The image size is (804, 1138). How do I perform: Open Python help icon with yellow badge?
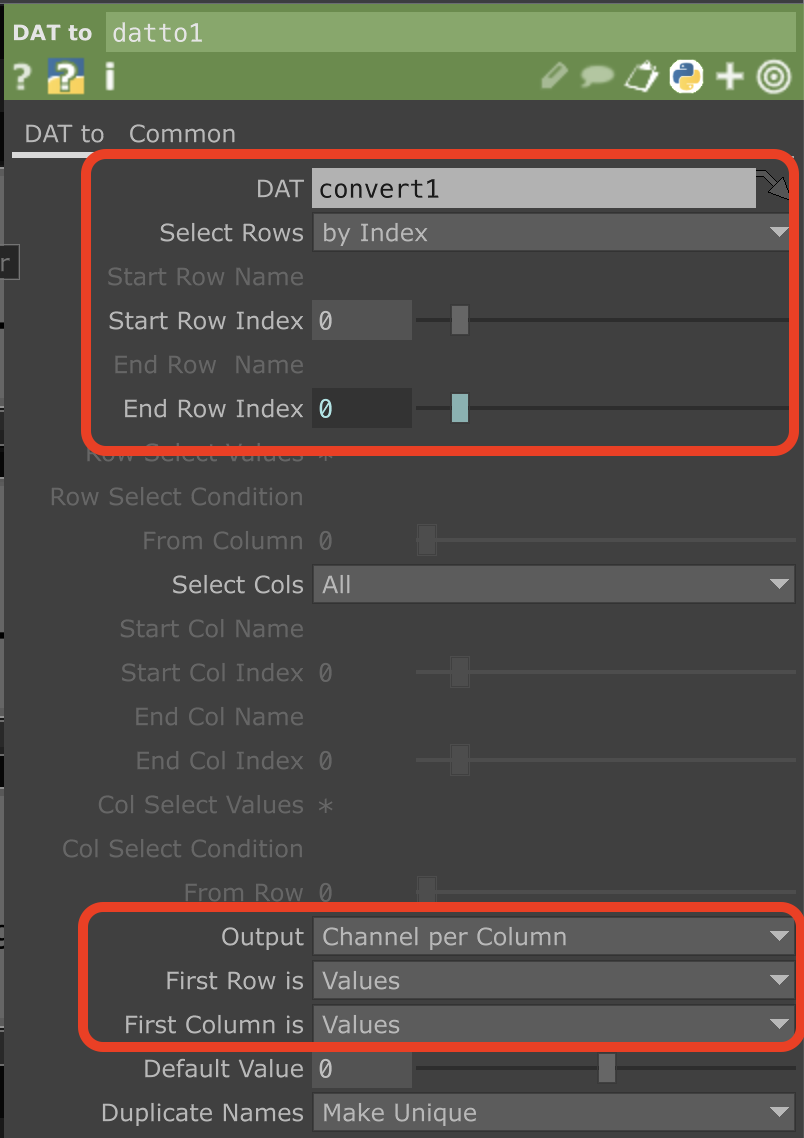(x=66, y=77)
